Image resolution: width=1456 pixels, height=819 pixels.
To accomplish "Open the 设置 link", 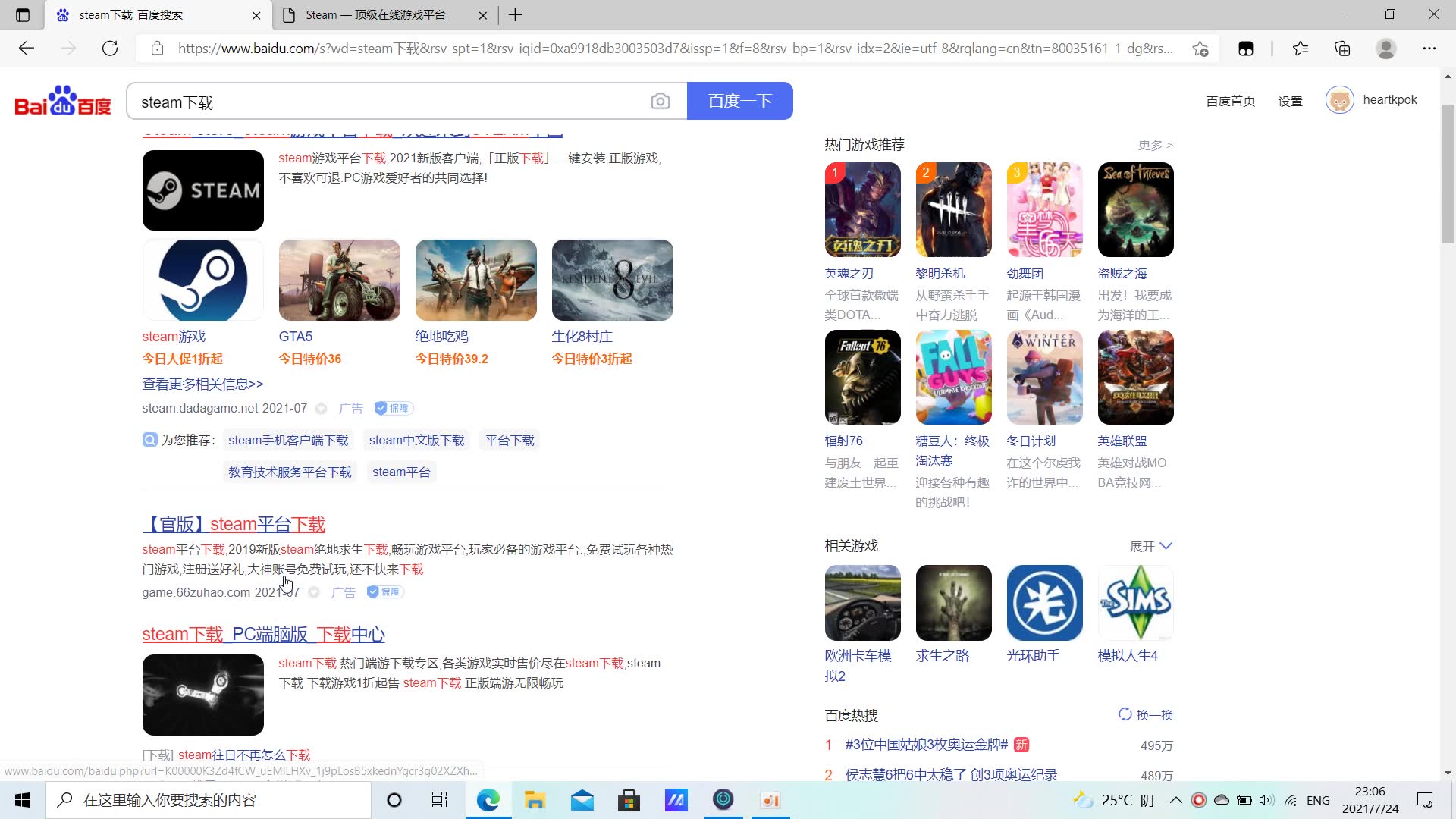I will (x=1290, y=101).
